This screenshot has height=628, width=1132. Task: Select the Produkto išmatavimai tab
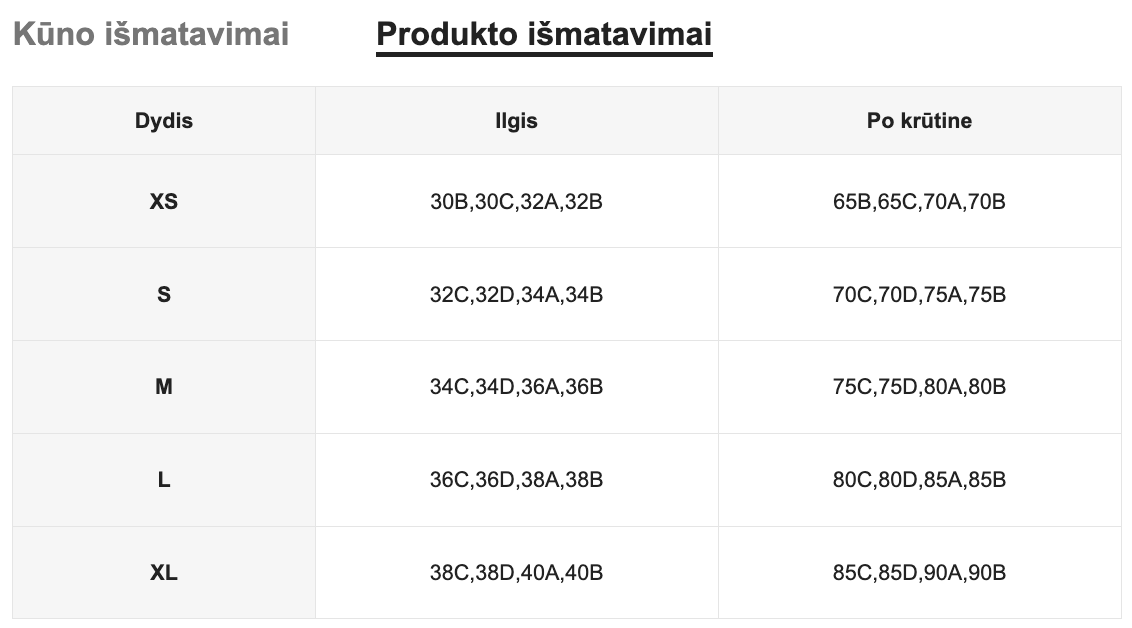point(544,35)
